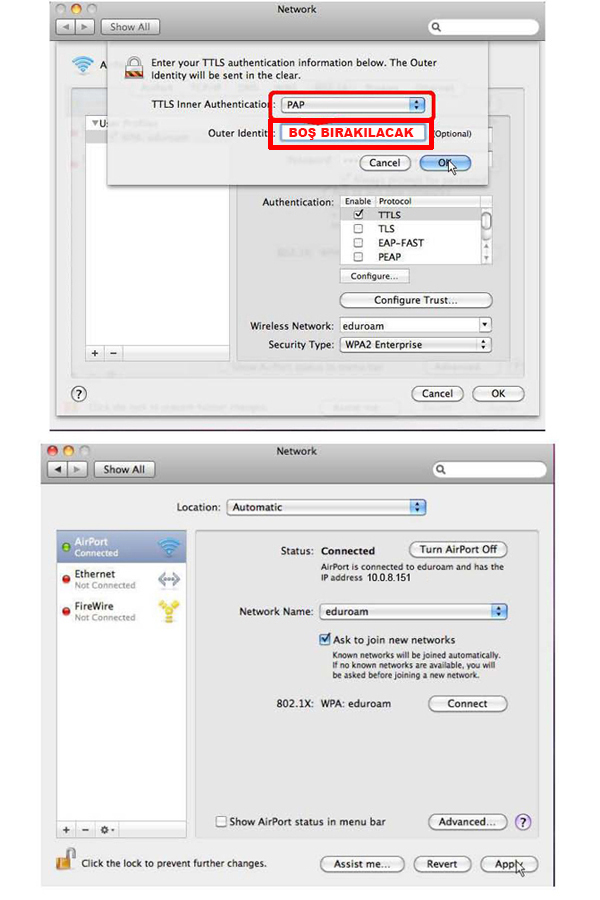This screenshot has width=600, height=900.
Task: Open the gear action menu below service list
Action: tap(107, 830)
